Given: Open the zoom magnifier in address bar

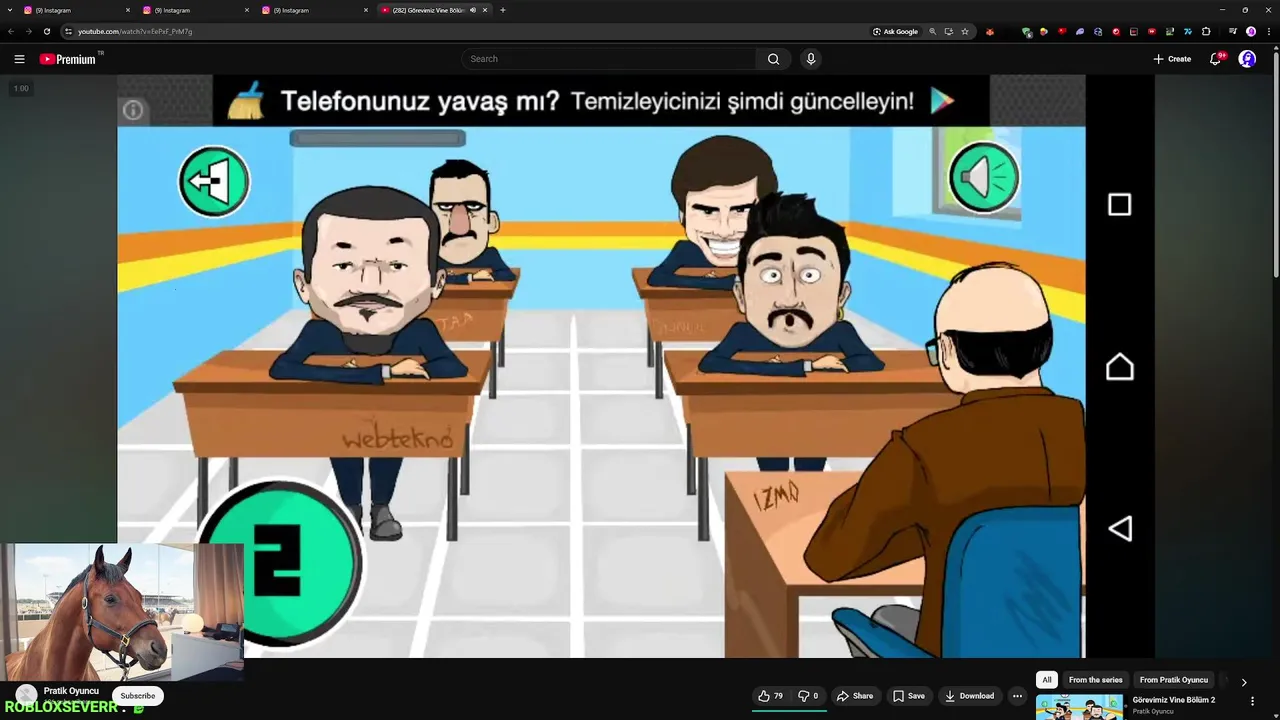Looking at the screenshot, I should click(933, 31).
